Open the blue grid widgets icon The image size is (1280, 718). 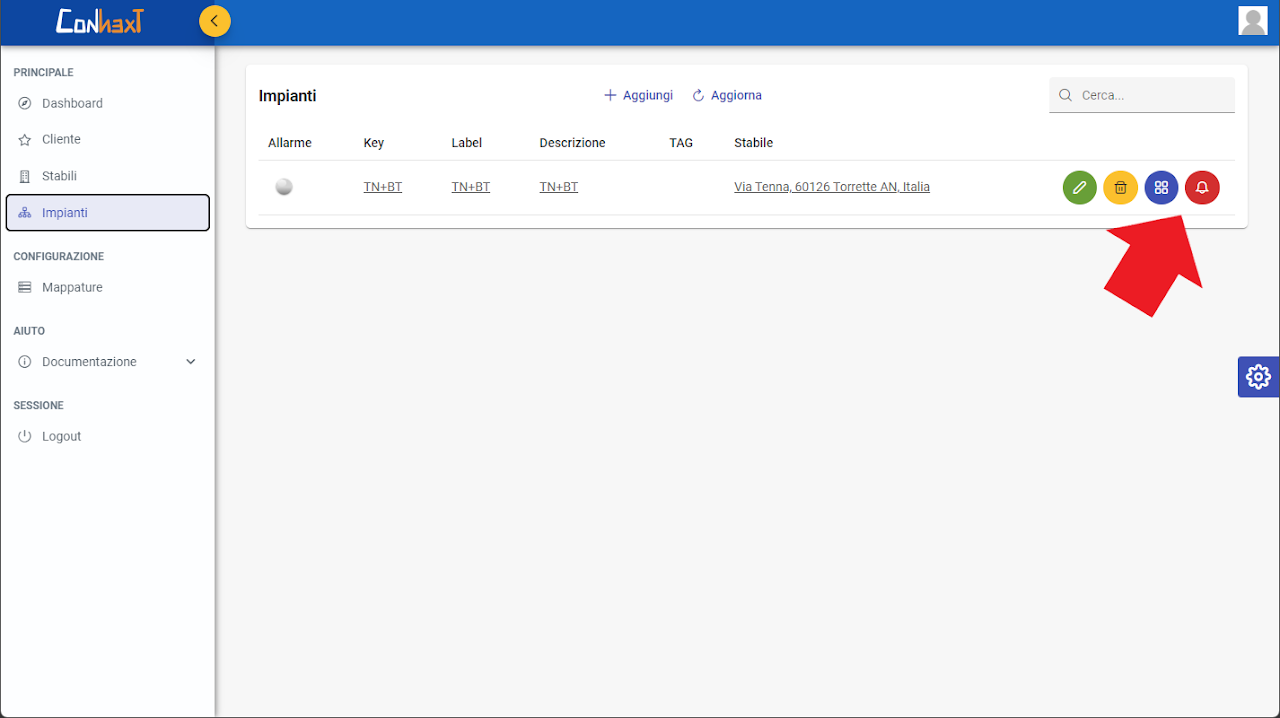pos(1161,187)
